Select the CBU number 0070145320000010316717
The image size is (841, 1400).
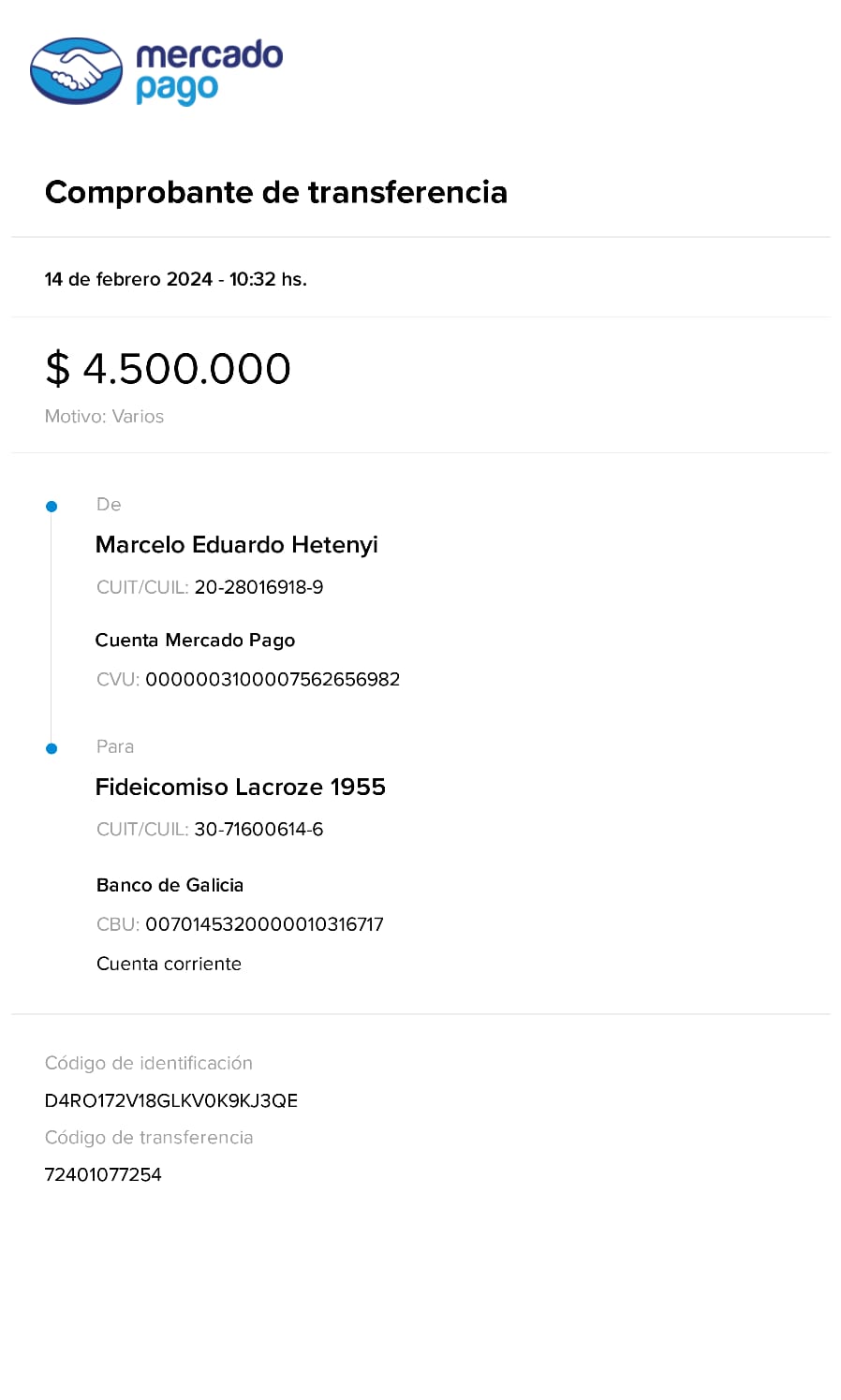tap(265, 924)
